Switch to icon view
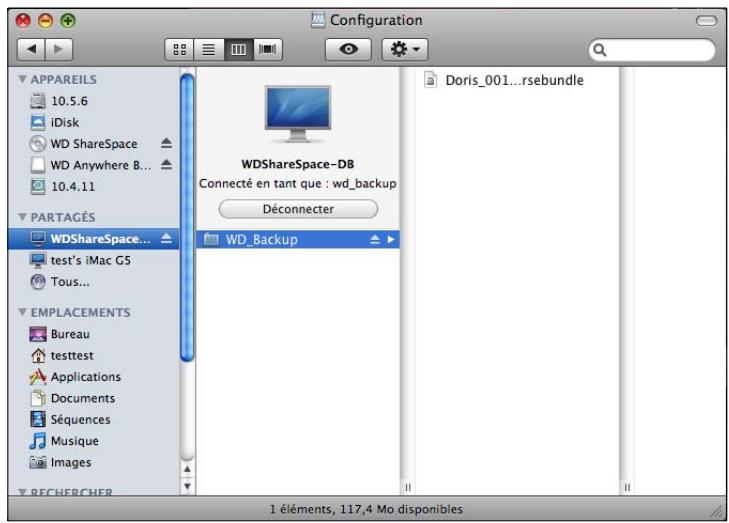This screenshot has height=523, width=729. coord(179,49)
